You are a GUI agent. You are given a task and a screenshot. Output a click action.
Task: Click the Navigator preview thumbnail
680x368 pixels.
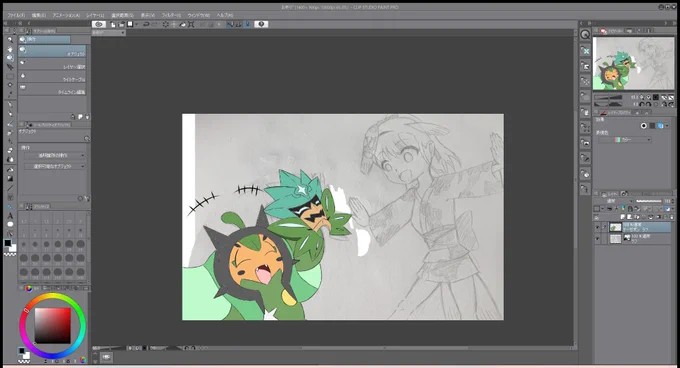pos(633,63)
